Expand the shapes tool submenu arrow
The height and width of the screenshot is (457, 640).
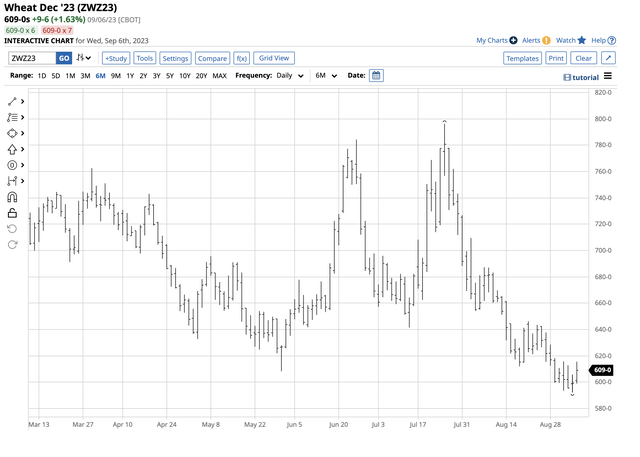22,133
